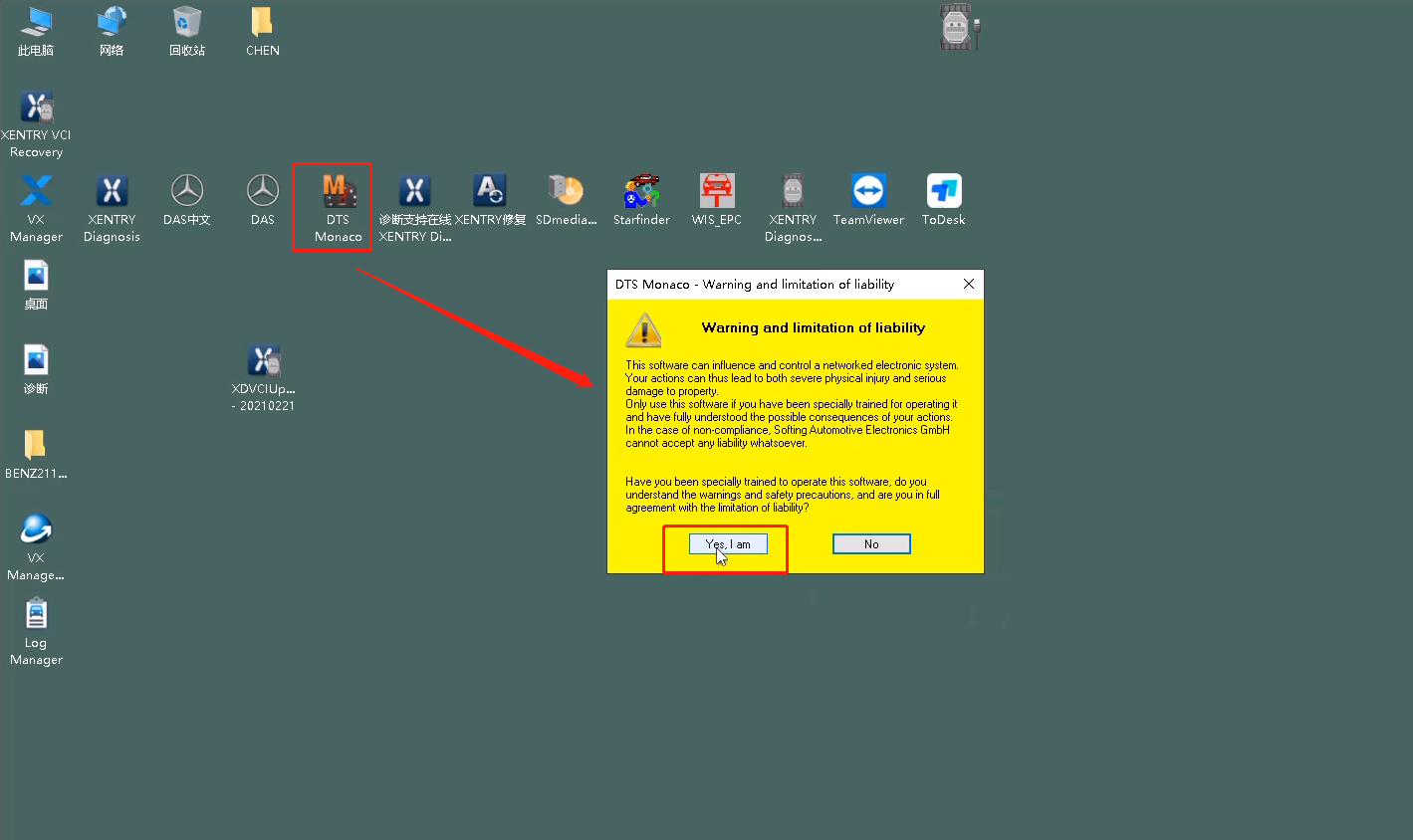Screen dimensions: 1413x840
Task: Select the DTS Monaco desktop icon
Action: (x=339, y=208)
